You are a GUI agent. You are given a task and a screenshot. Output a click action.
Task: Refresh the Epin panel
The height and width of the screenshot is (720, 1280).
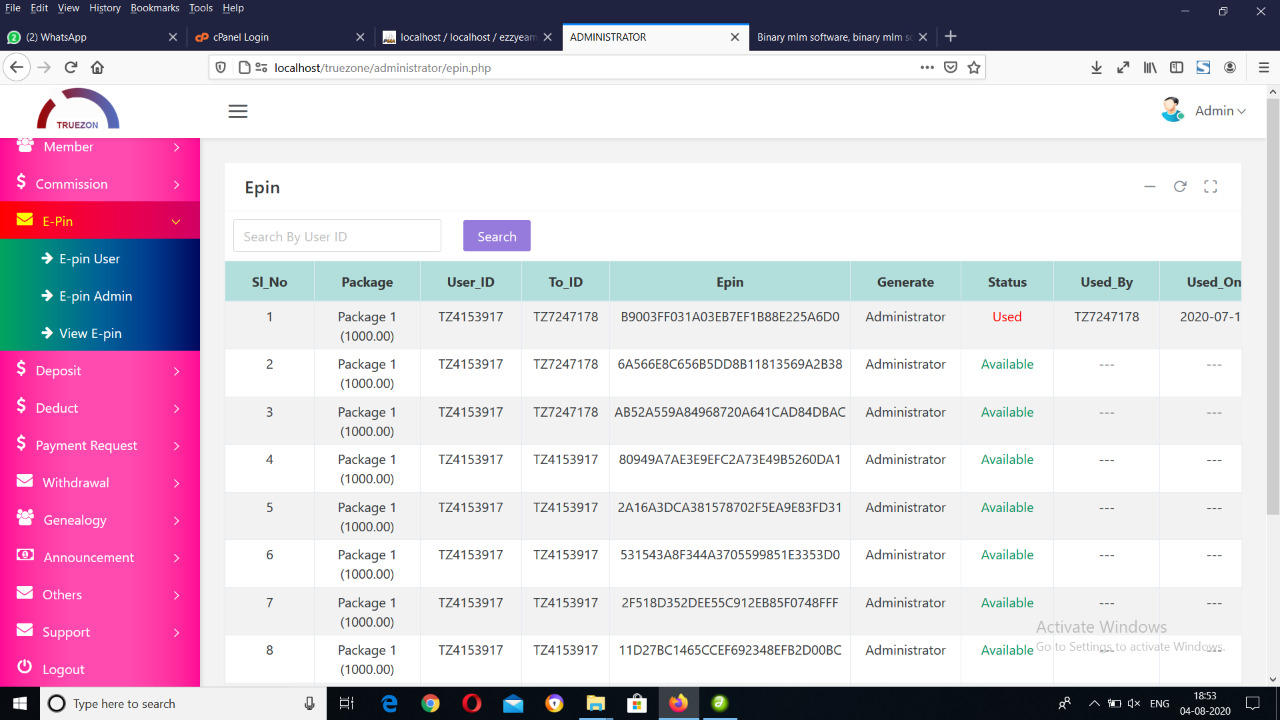click(1180, 186)
